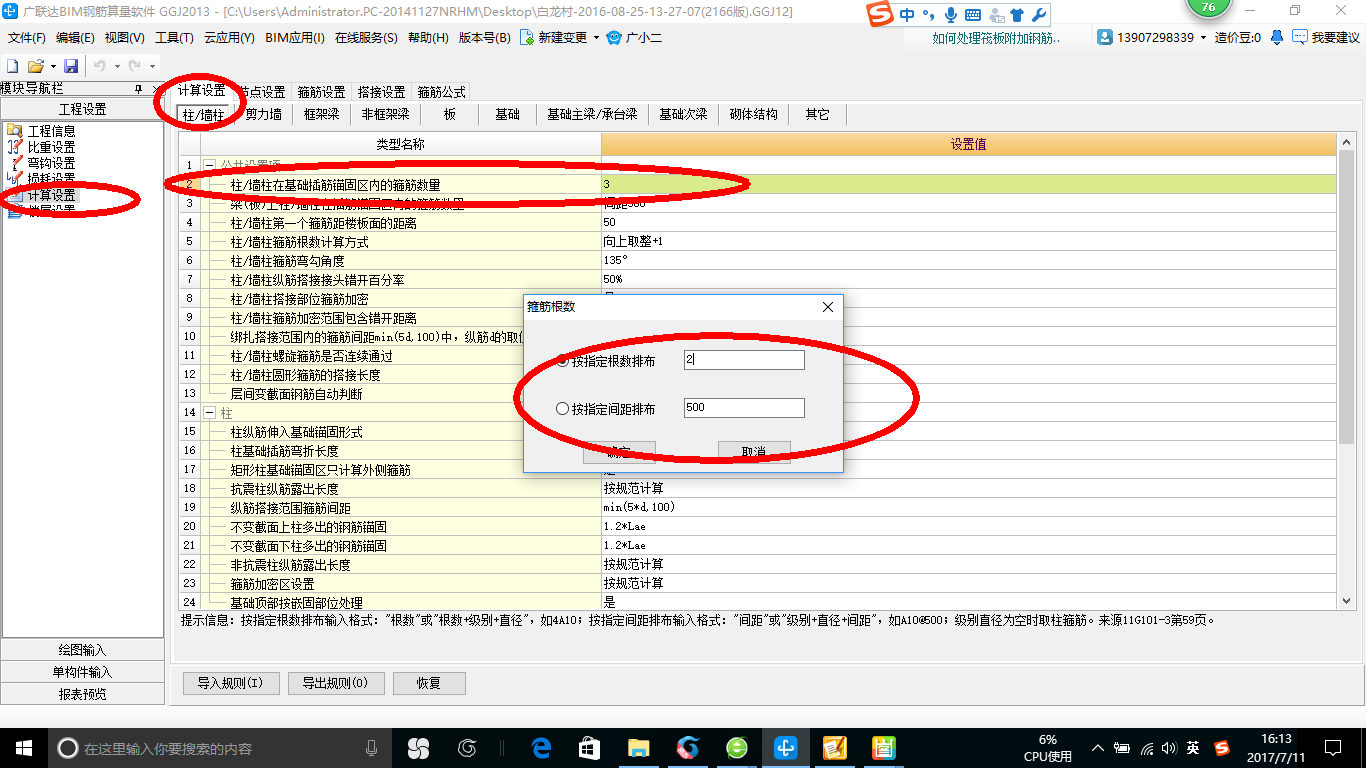Open the 视图(V) menu
Viewport: 1366px width, 768px height.
tap(125, 38)
